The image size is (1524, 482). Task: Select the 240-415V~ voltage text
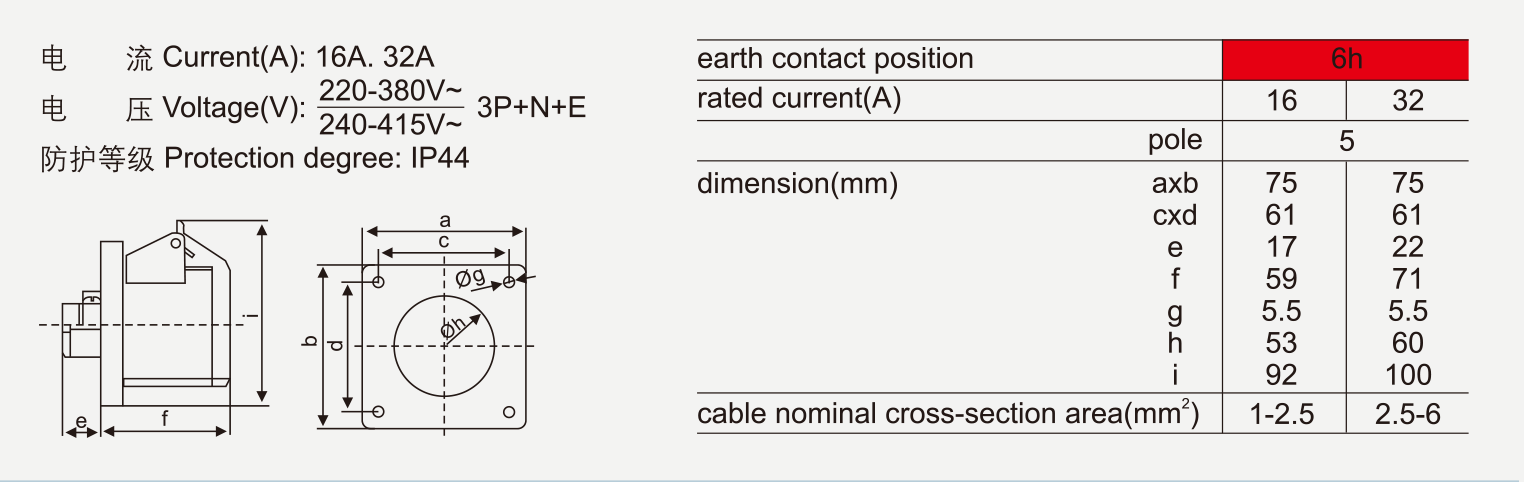(391, 125)
